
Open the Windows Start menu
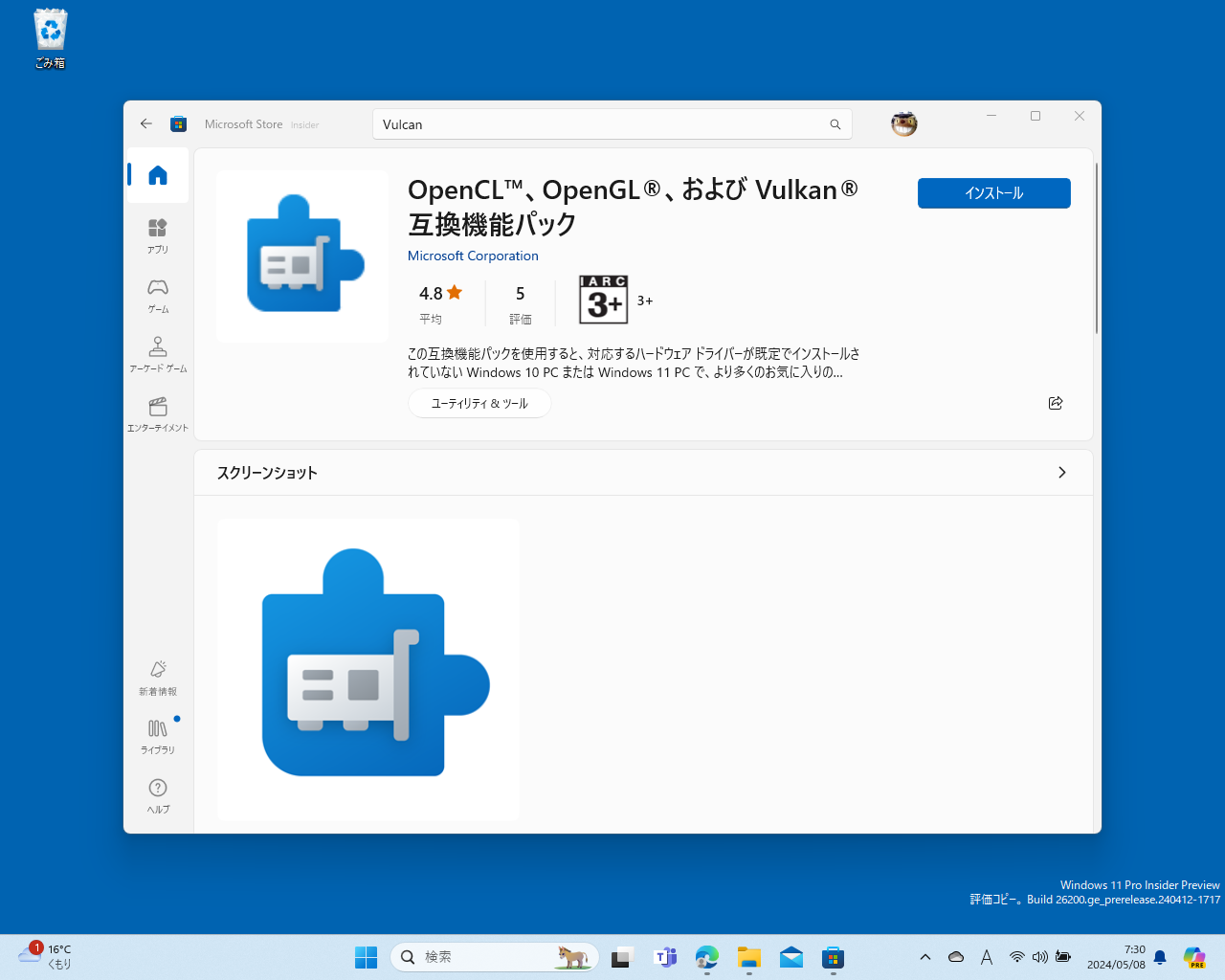(x=366, y=957)
